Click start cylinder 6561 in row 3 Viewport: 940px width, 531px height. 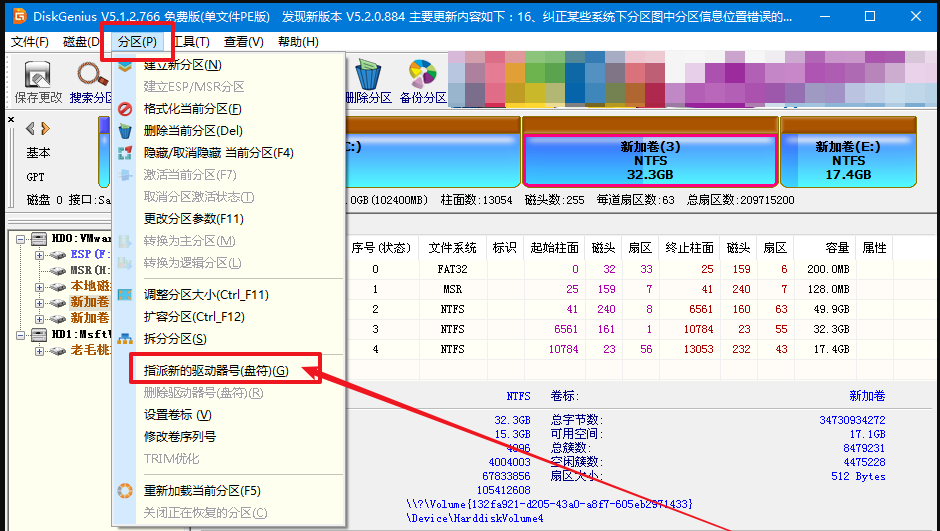point(567,329)
